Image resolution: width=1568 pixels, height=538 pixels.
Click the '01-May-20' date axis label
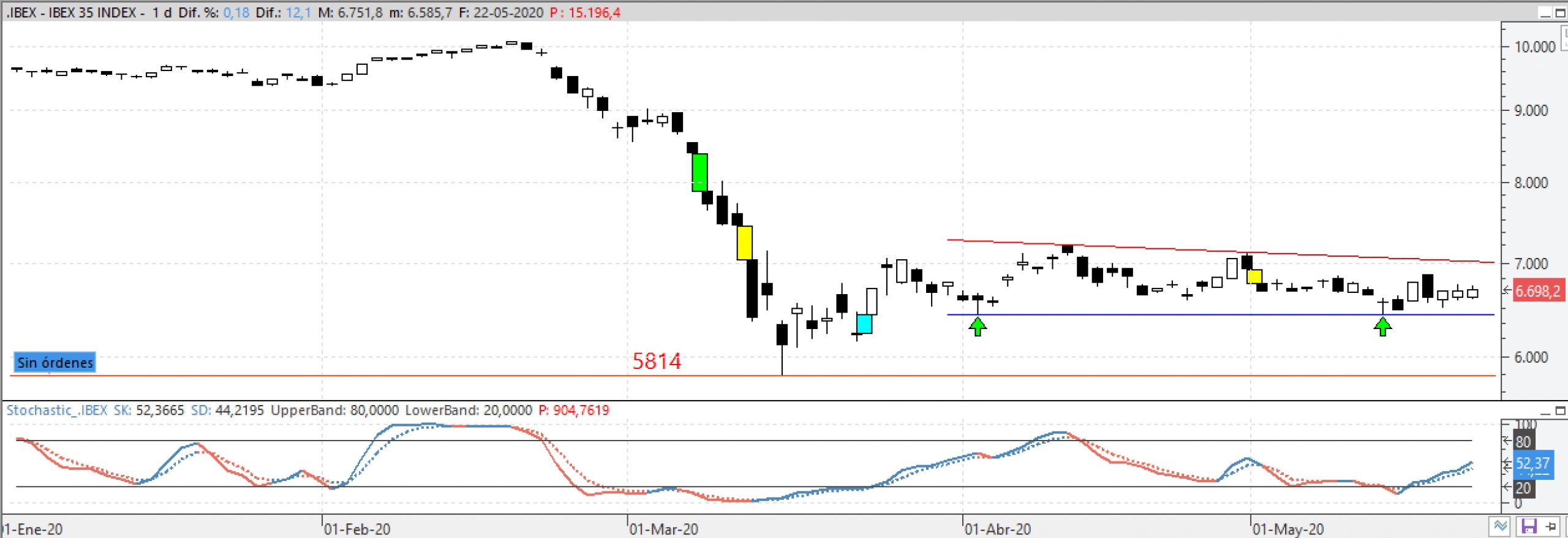[x=1288, y=529]
